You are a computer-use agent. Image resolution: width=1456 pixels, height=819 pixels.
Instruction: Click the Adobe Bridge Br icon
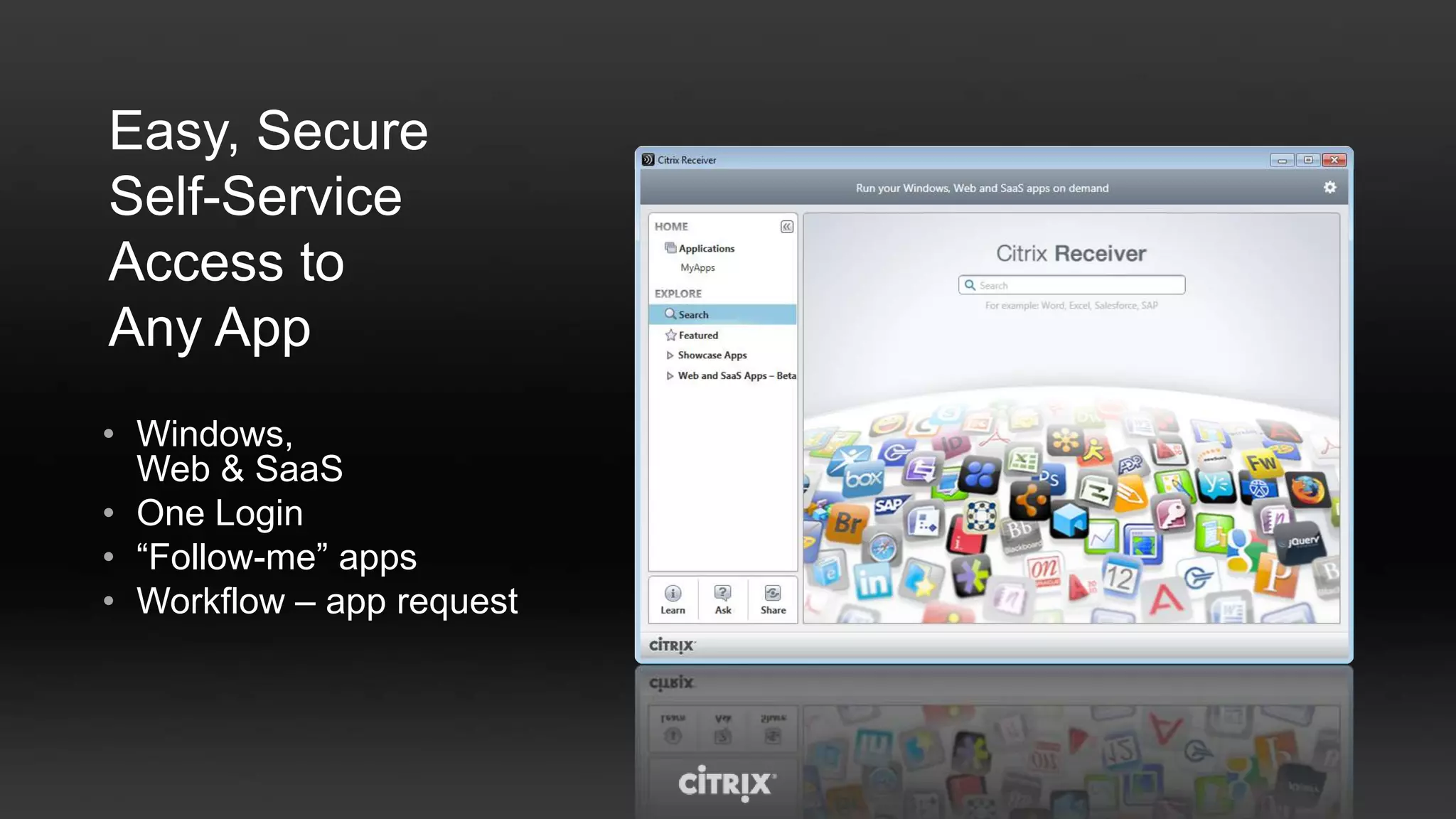[x=848, y=523]
